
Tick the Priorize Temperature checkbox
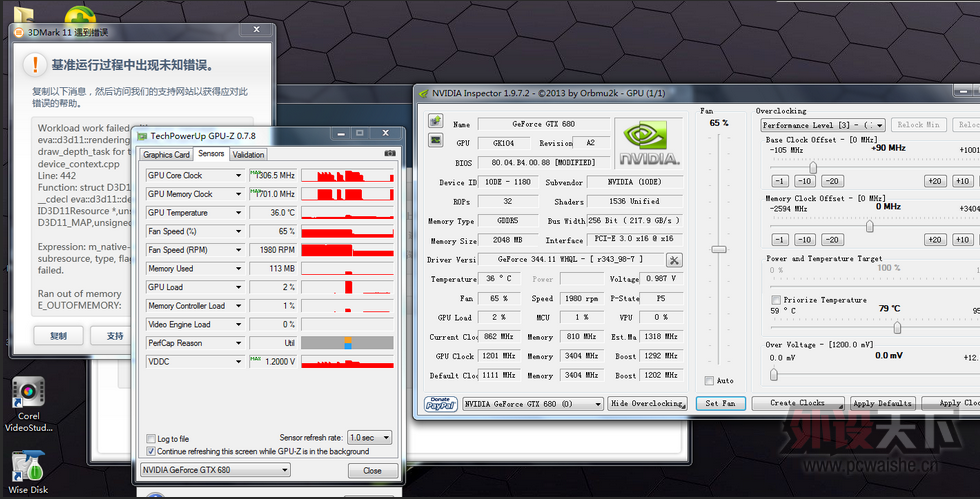776,300
